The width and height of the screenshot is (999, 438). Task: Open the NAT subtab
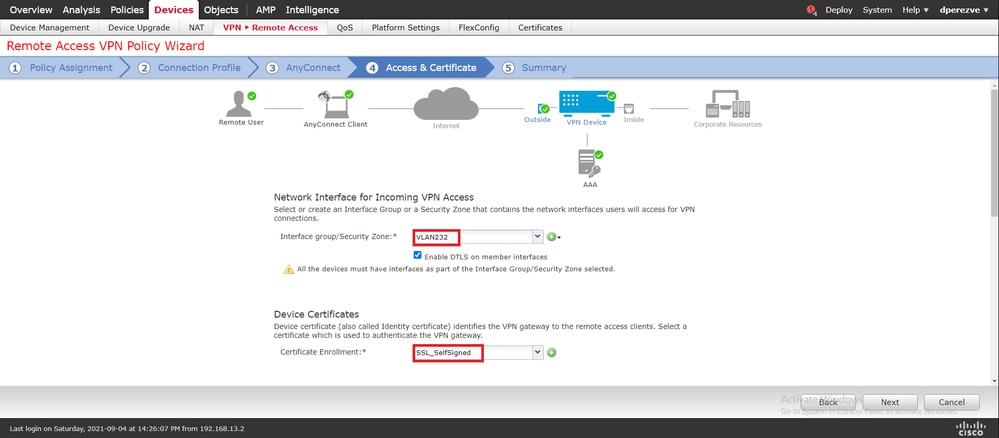(x=196, y=27)
